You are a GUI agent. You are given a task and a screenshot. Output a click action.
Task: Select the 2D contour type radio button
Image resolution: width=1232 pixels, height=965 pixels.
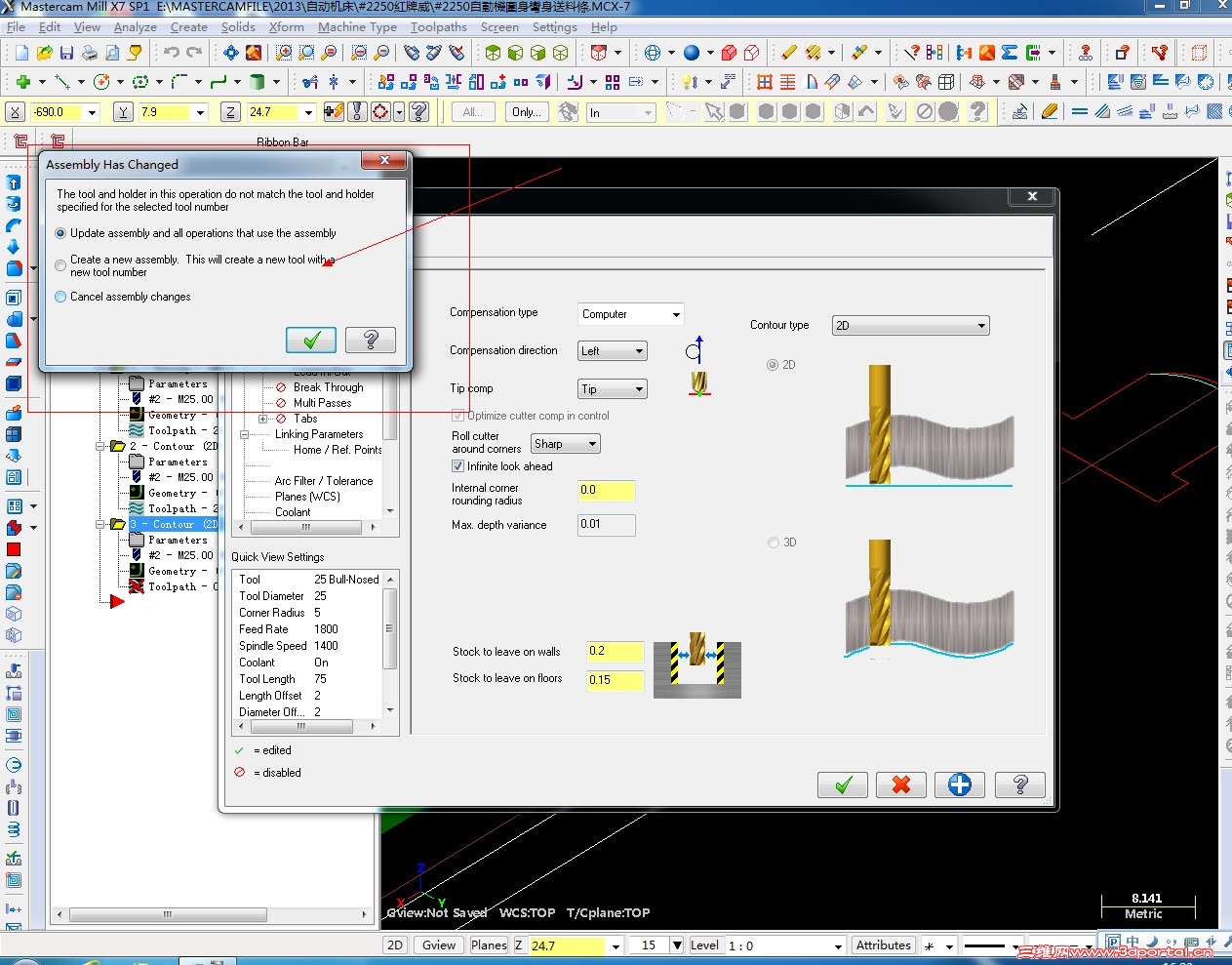click(773, 365)
